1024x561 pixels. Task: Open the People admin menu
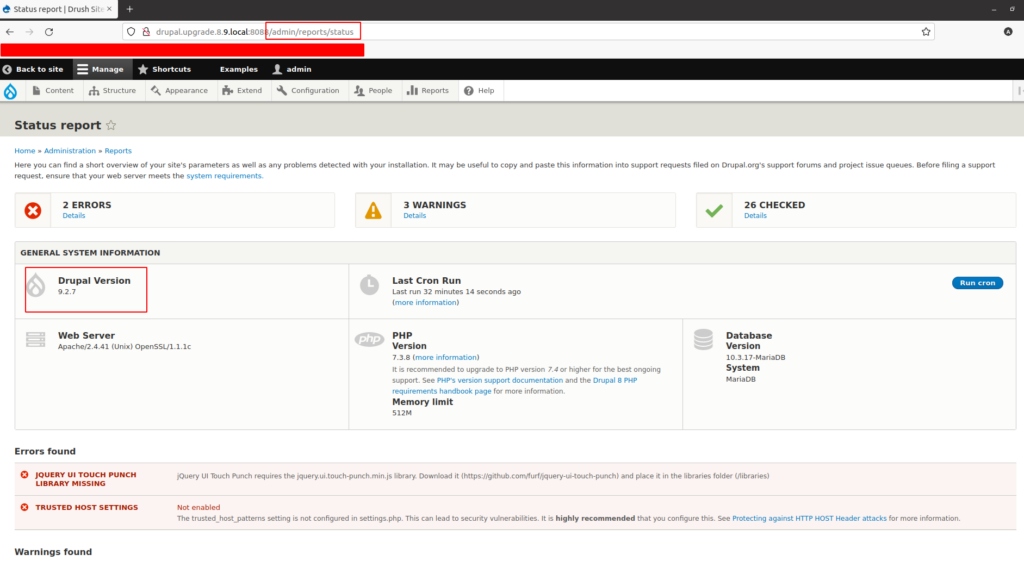[x=374, y=91]
